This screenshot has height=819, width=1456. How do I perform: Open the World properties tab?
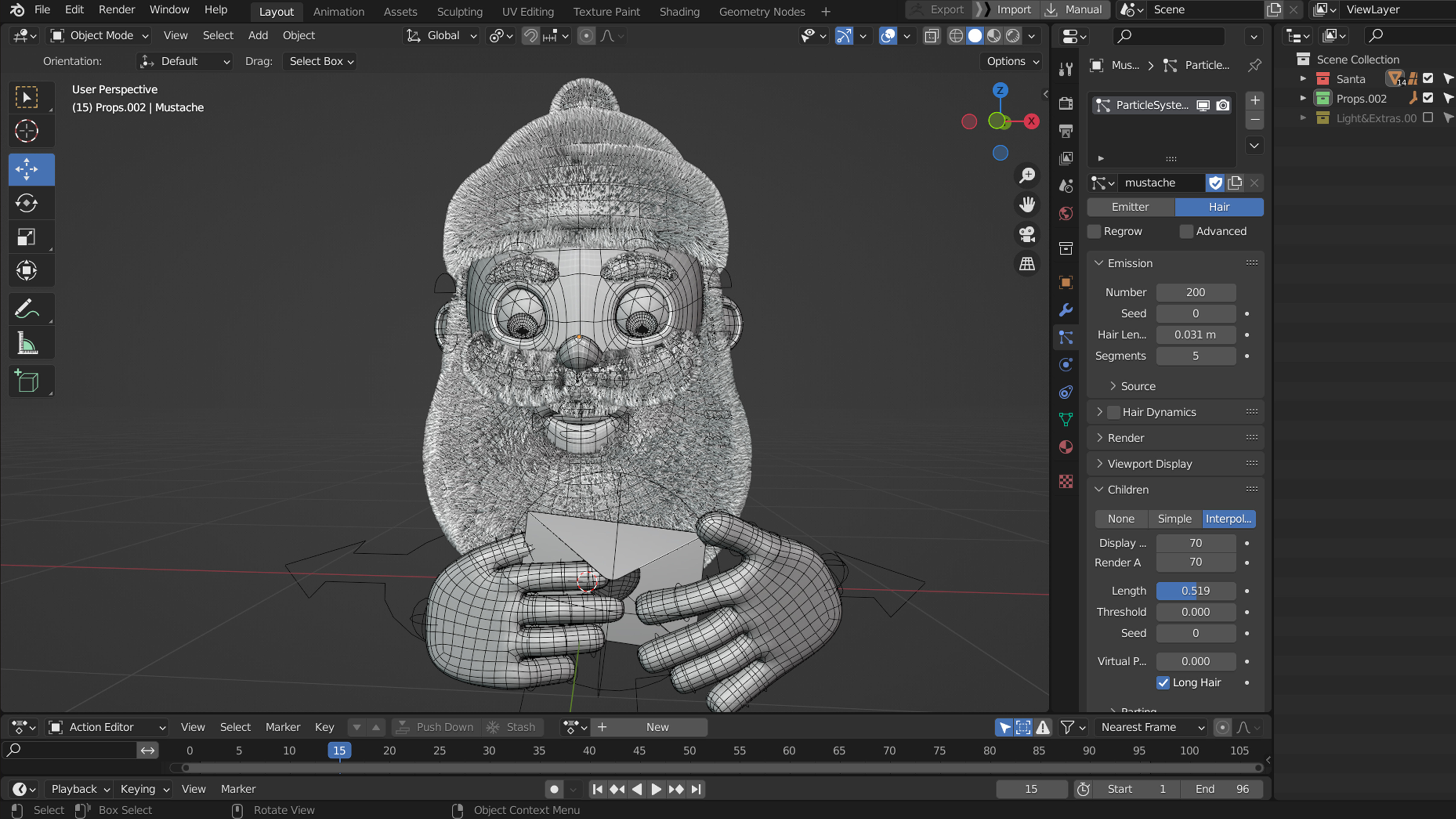click(x=1066, y=214)
